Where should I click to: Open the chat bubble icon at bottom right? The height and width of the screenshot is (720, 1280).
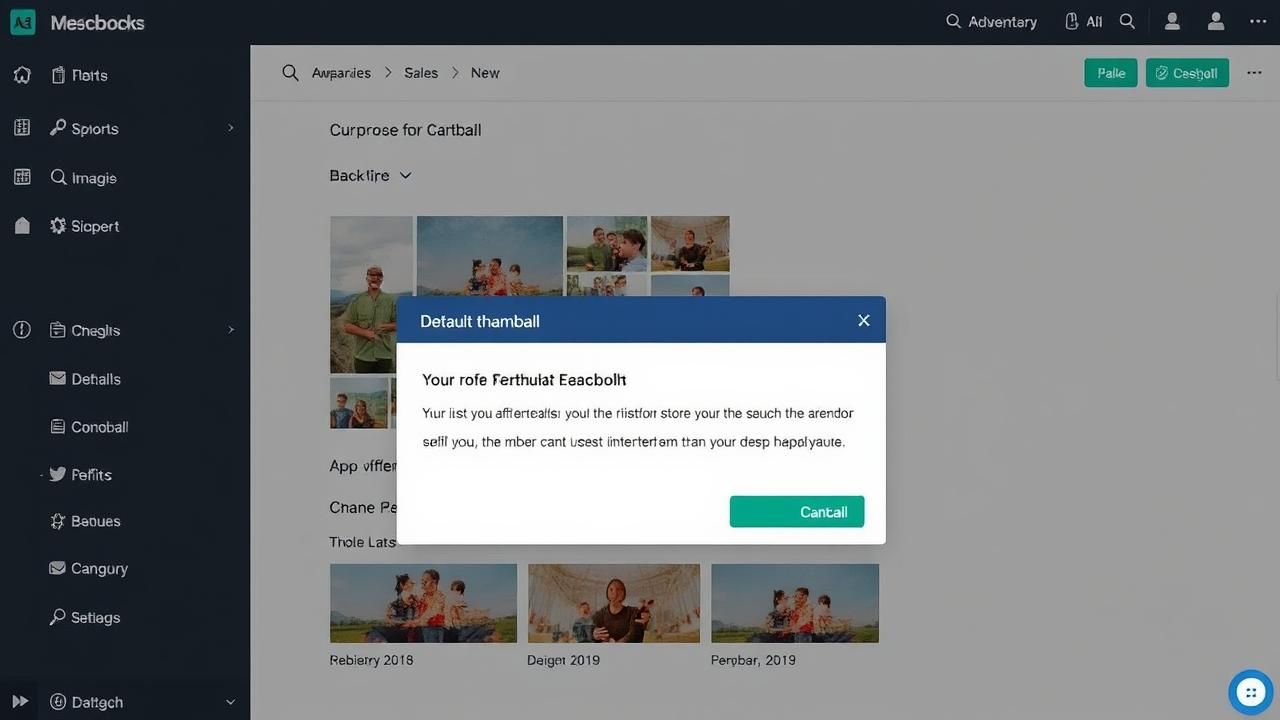1250,692
